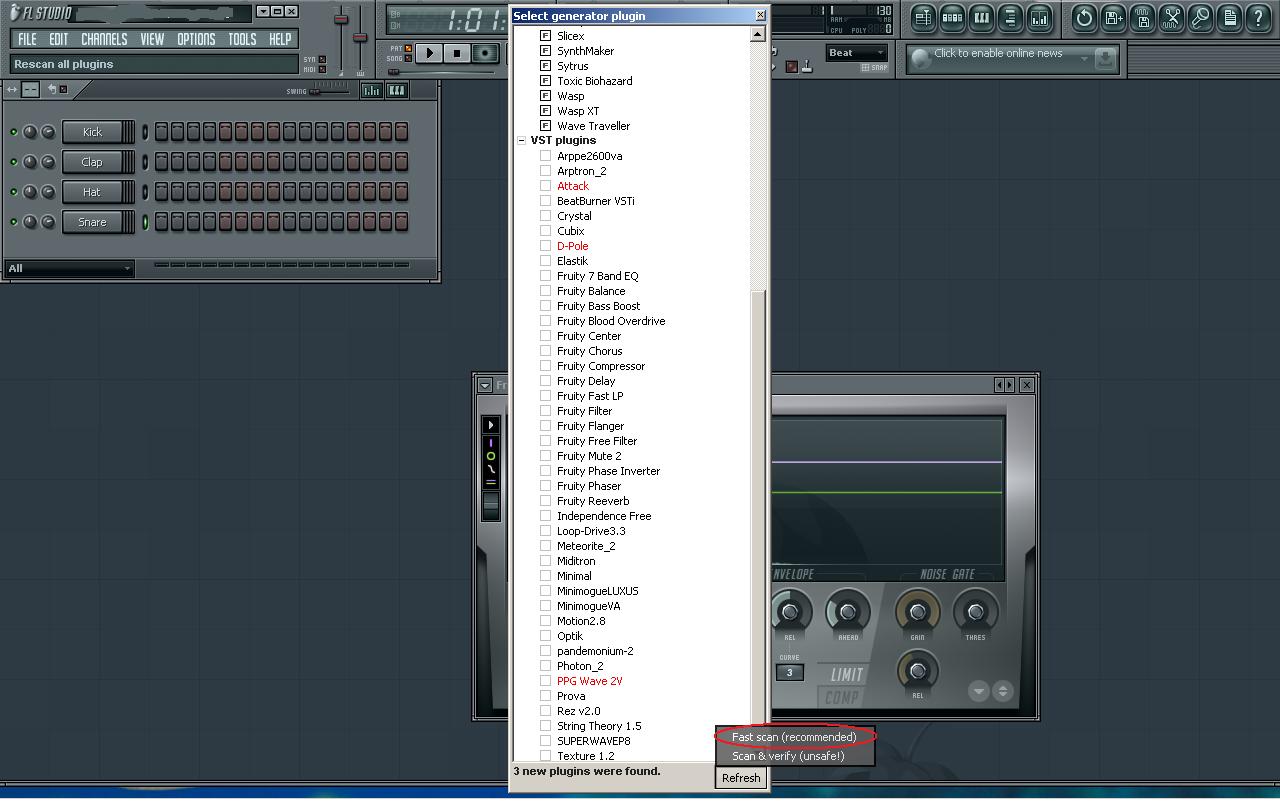Choose Scan & verify (unsafe!)
This screenshot has height=802, width=1280.
click(x=795, y=756)
